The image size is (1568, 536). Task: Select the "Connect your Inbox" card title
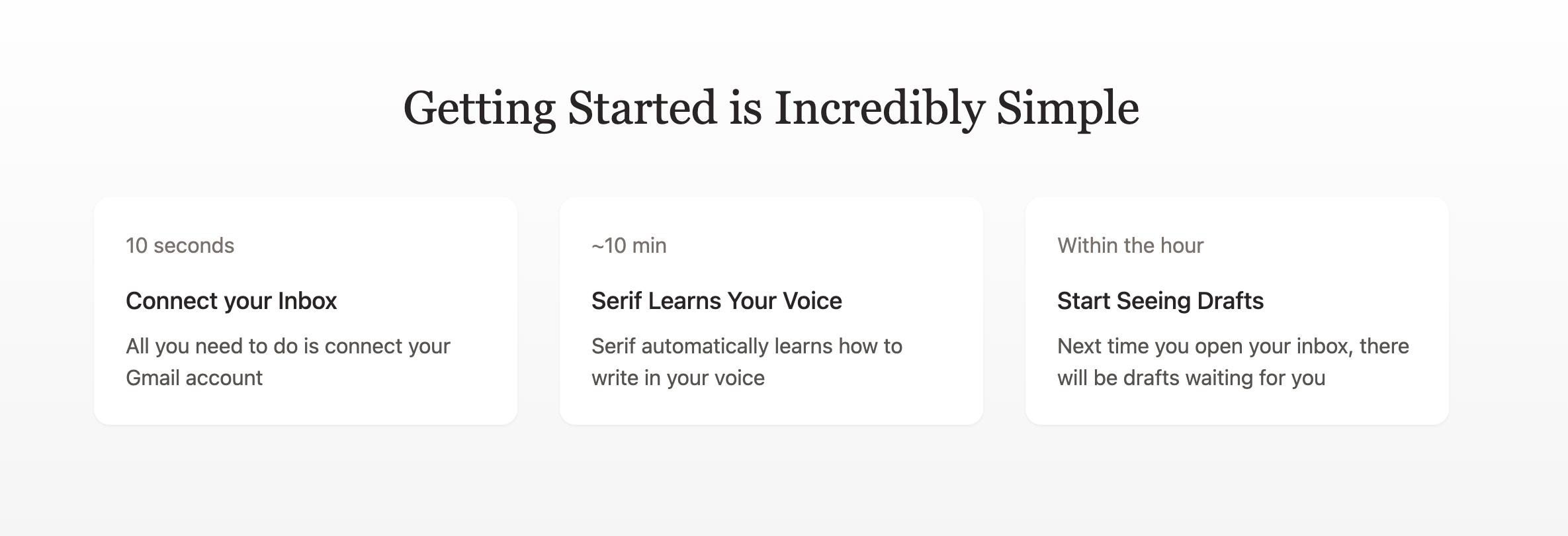(x=231, y=301)
